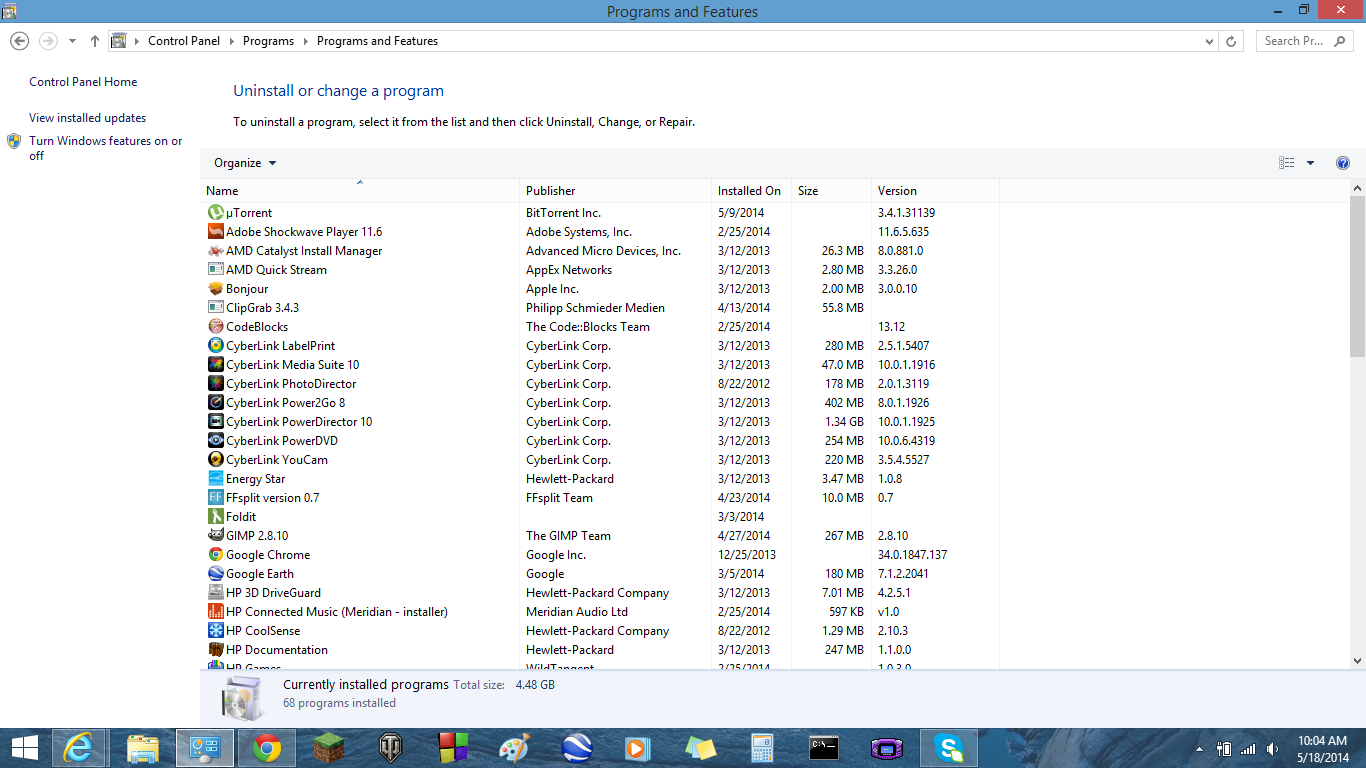1366x768 pixels.
Task: Click the Bonjour program icon
Action: [215, 288]
